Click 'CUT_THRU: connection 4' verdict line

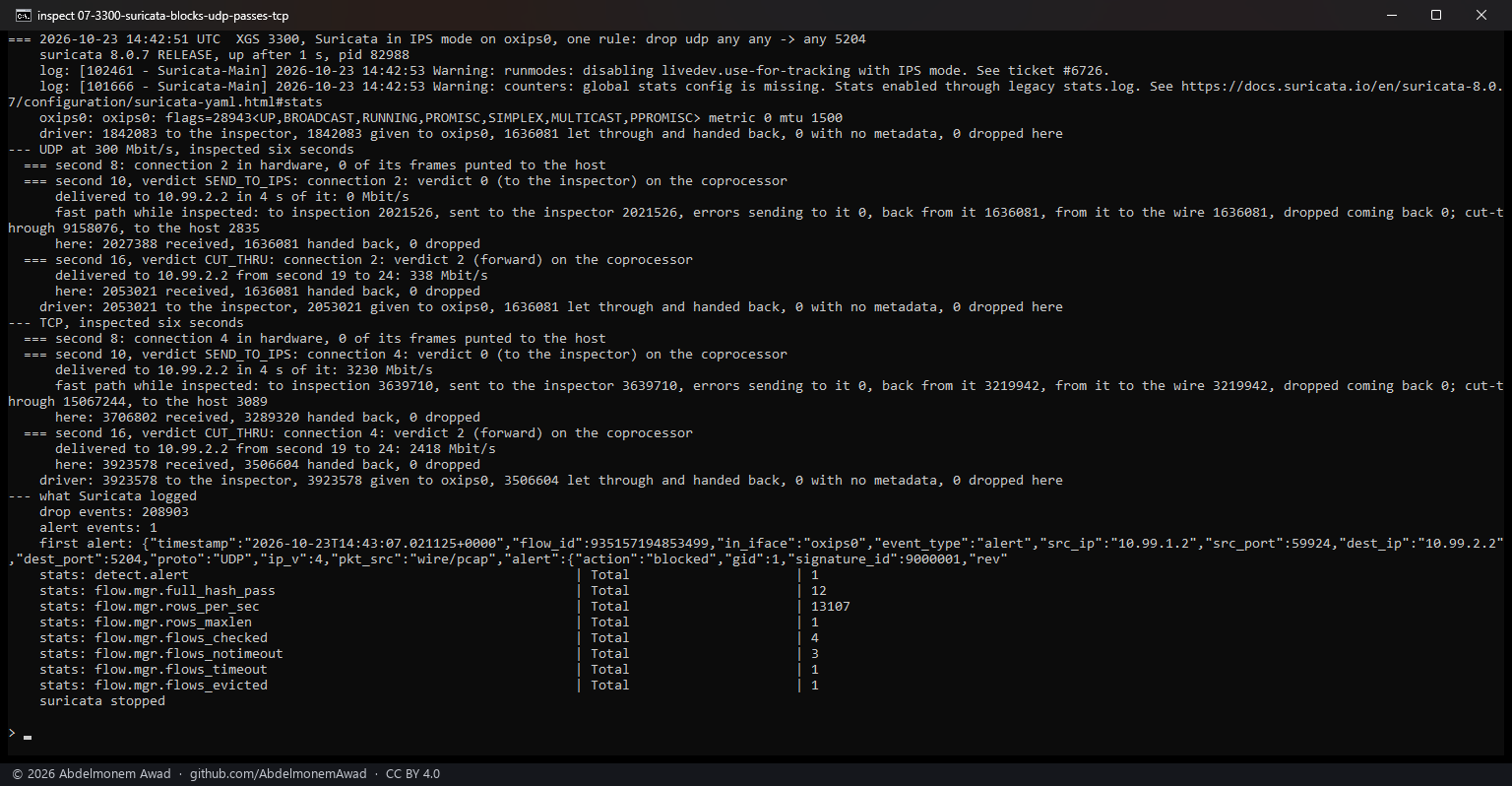tap(358, 433)
